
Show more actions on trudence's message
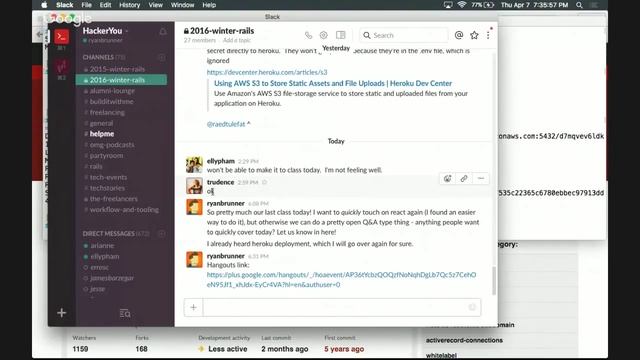tap(481, 178)
